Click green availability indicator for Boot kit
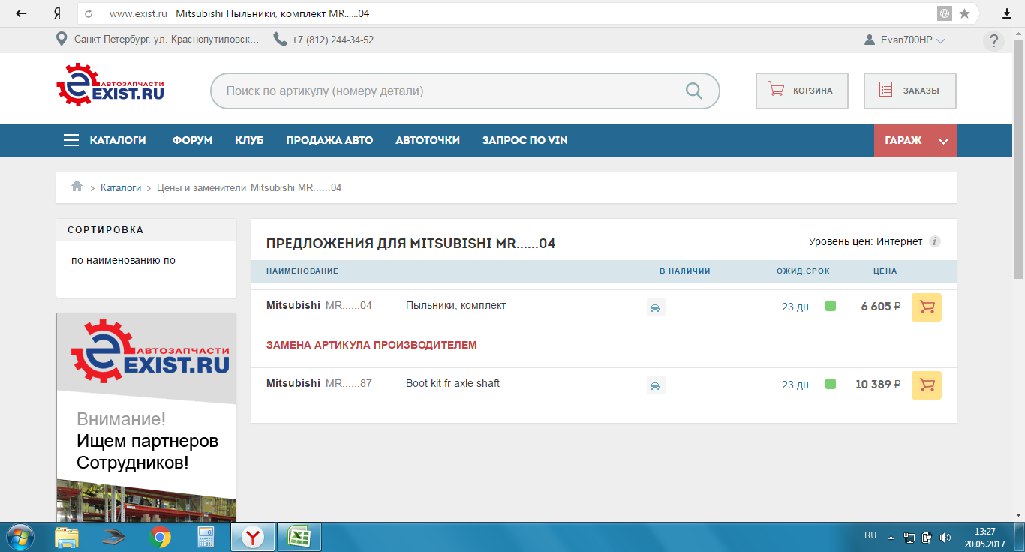The height and width of the screenshot is (552, 1025). click(x=830, y=384)
